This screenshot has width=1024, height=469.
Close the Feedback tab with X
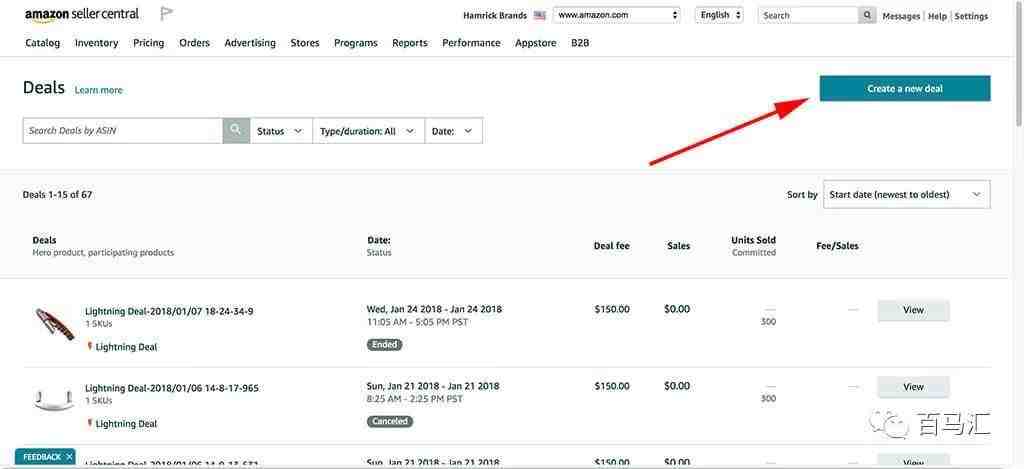point(69,457)
